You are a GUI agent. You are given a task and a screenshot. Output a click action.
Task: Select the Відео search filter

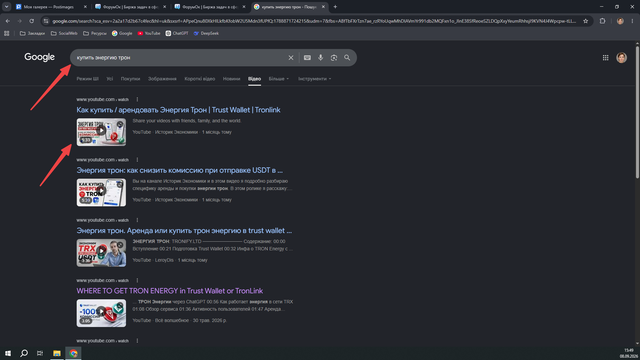(254, 79)
